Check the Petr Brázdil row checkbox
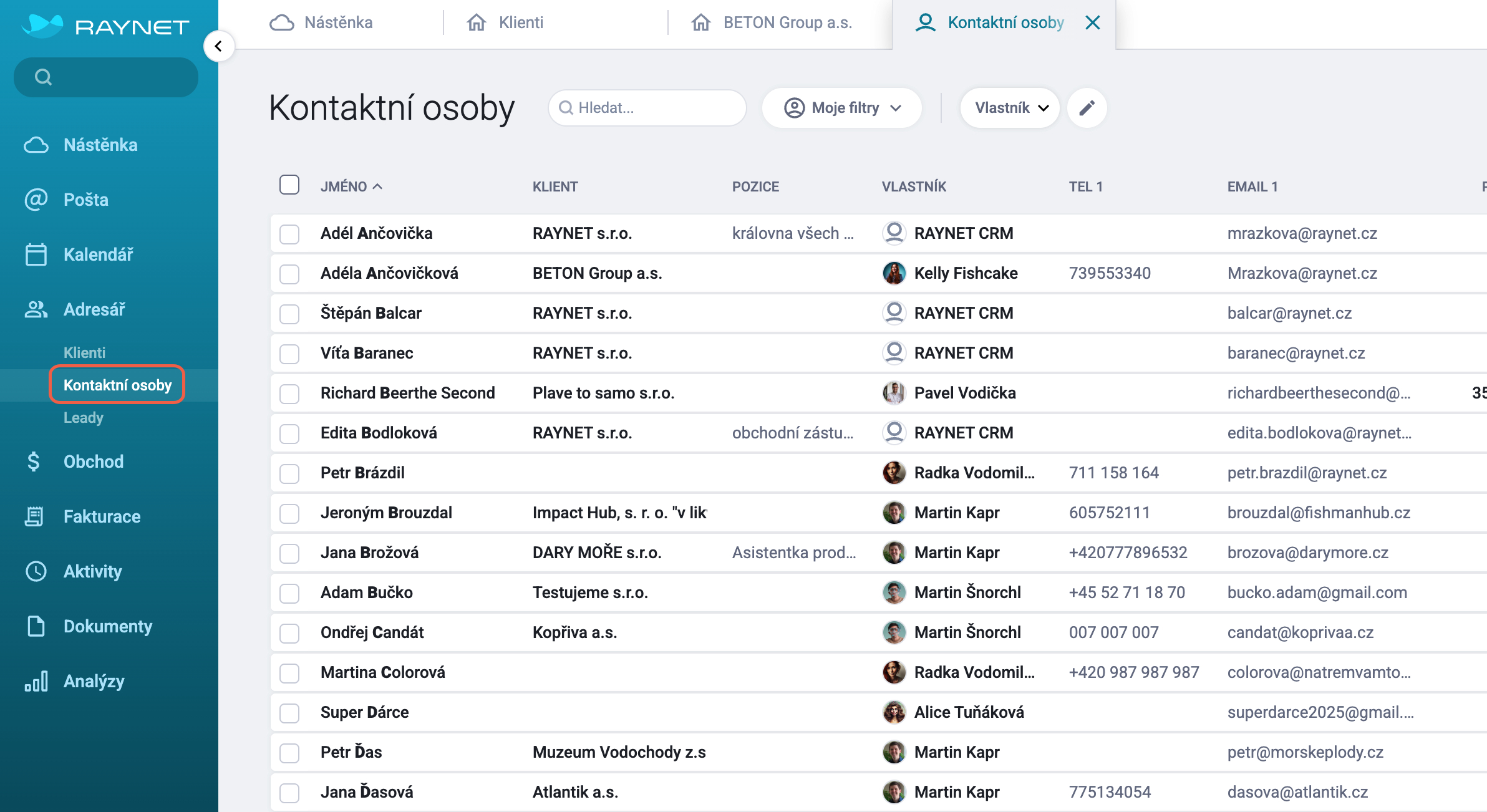 tap(289, 473)
